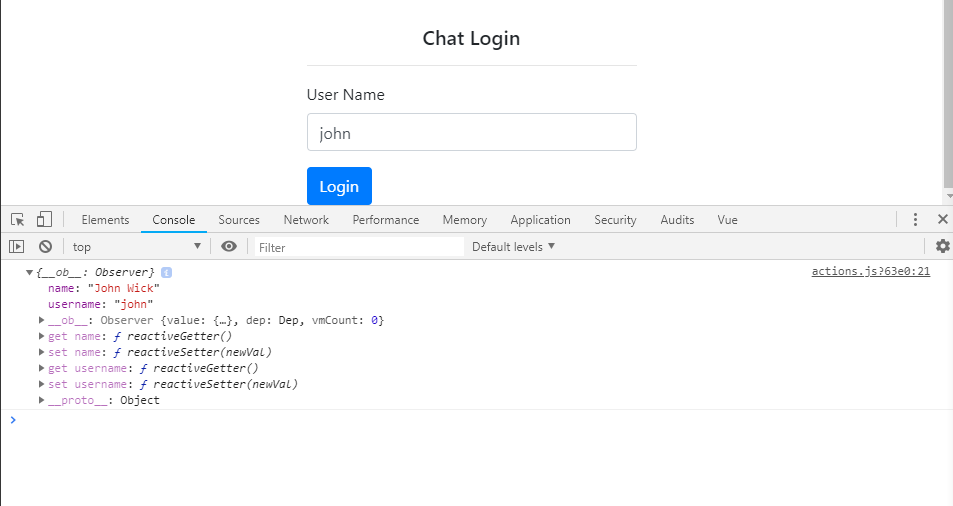
Task: Switch to the Vue devtools tab
Action: [x=728, y=220]
